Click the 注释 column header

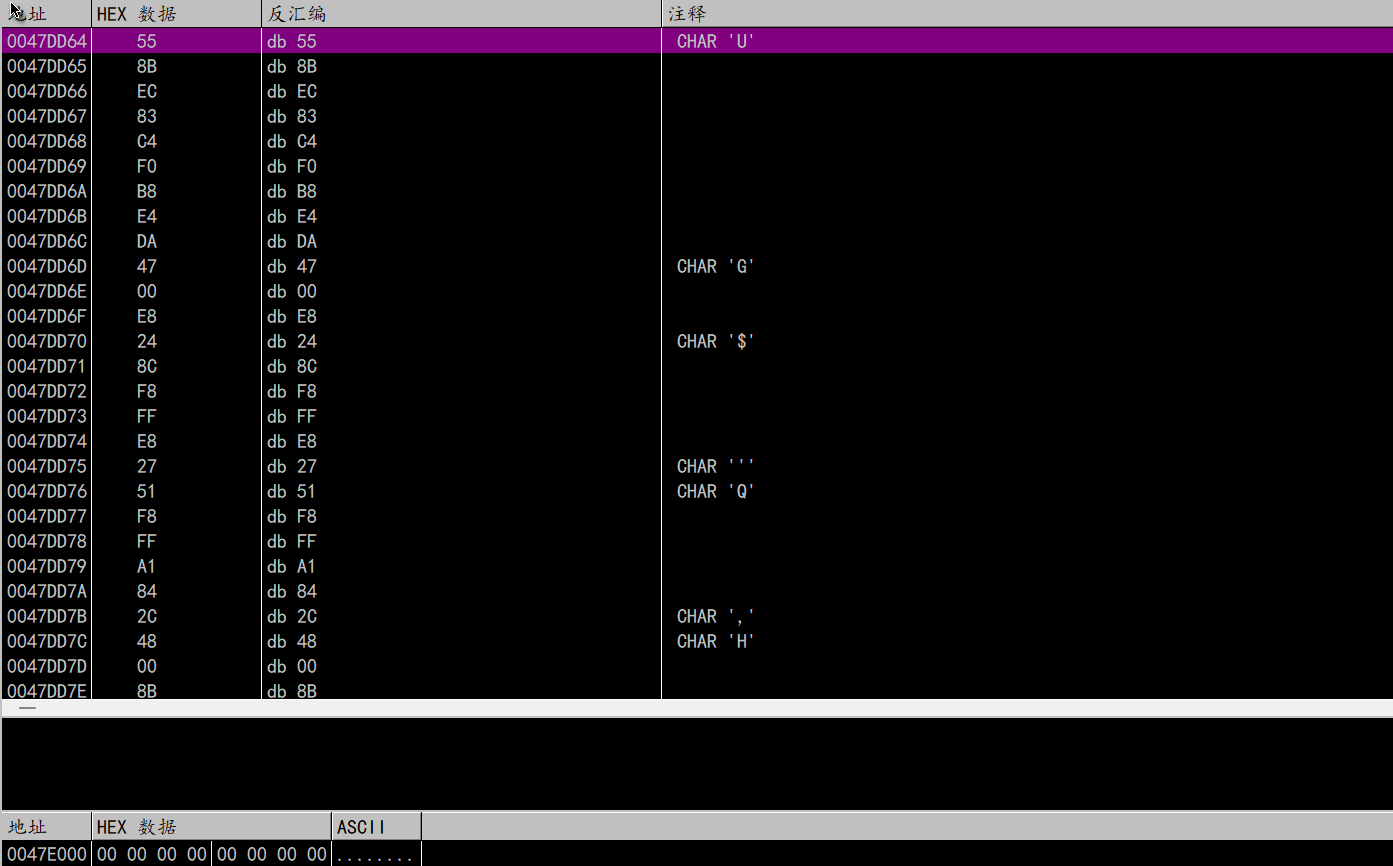1027,14
